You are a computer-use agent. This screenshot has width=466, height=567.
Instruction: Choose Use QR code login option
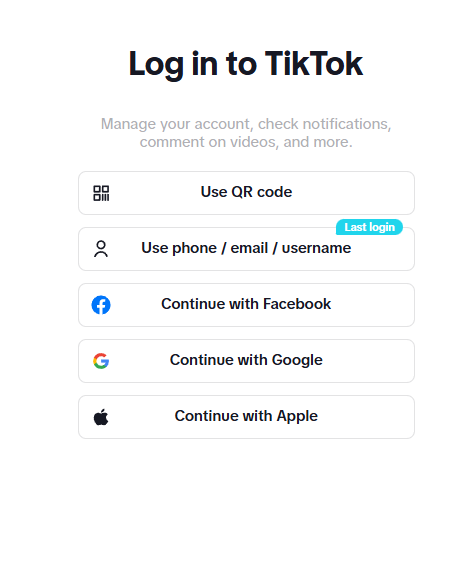[246, 193]
